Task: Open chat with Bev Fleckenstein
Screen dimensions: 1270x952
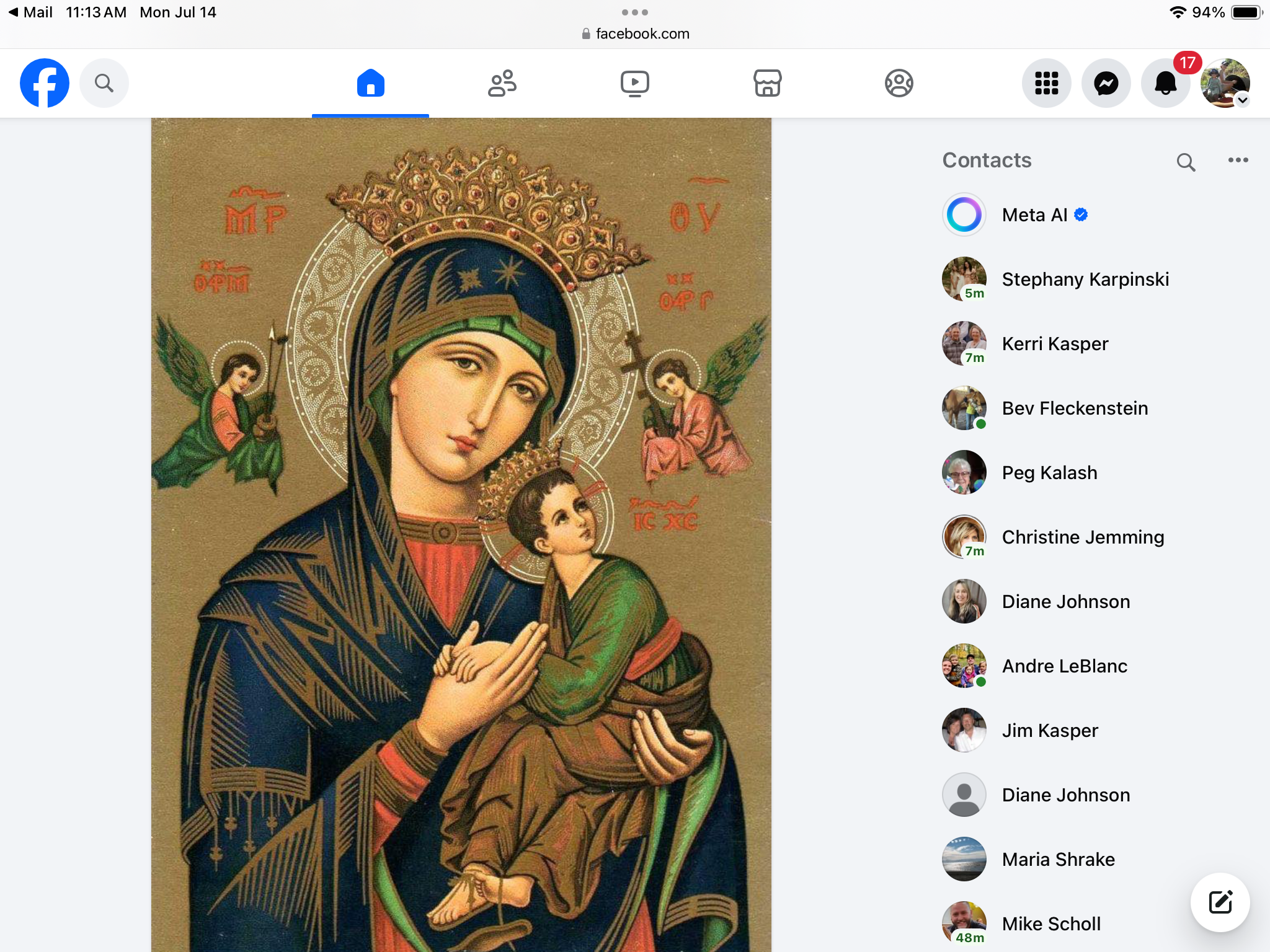Action: click(x=1095, y=408)
